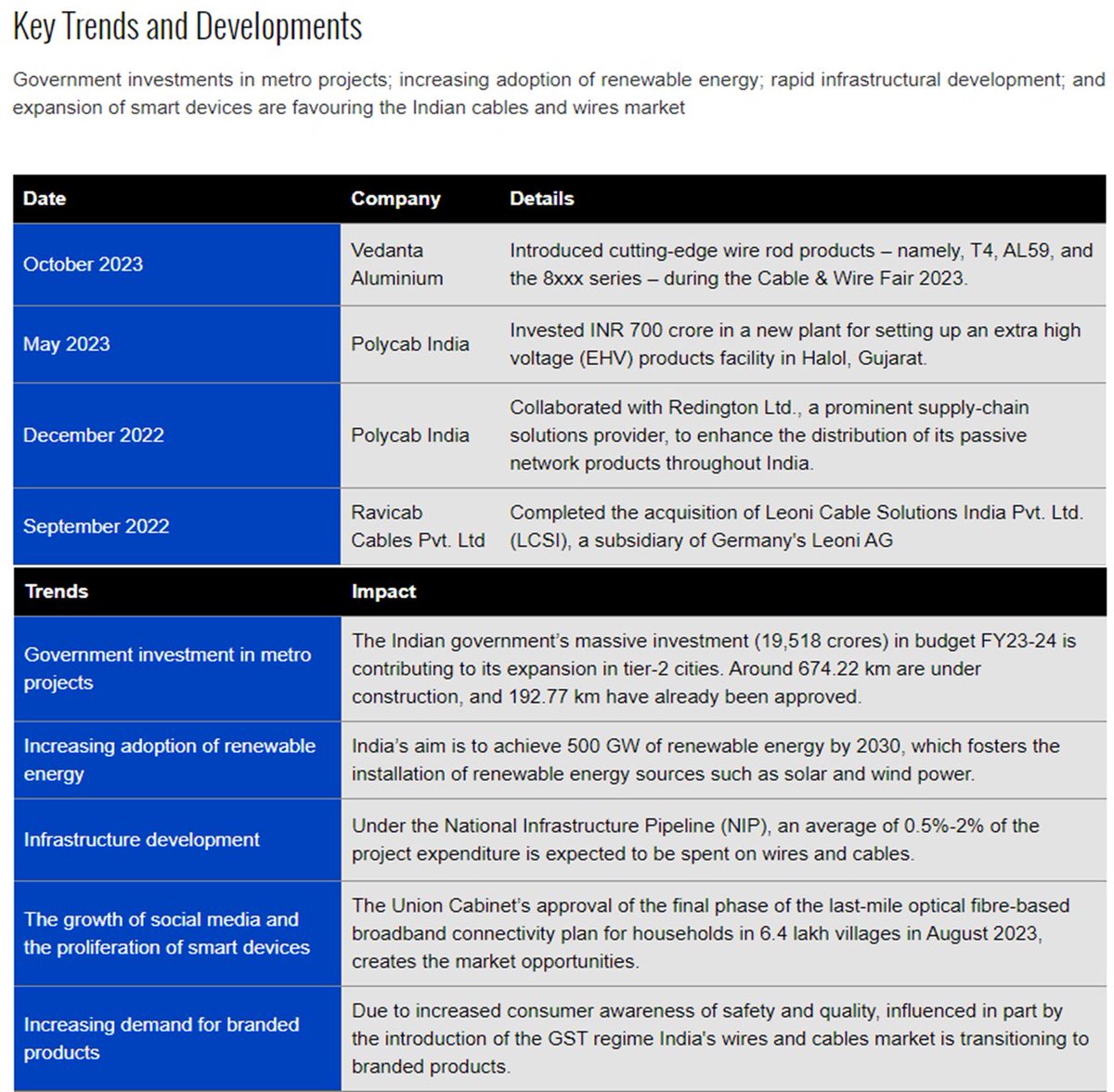Select 'Increasing adoption of renewable energy' trend cell

(x=177, y=760)
